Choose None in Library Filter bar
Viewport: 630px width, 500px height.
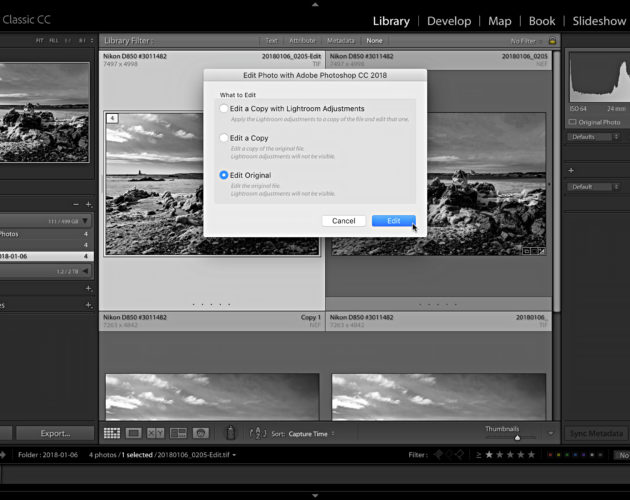point(374,41)
